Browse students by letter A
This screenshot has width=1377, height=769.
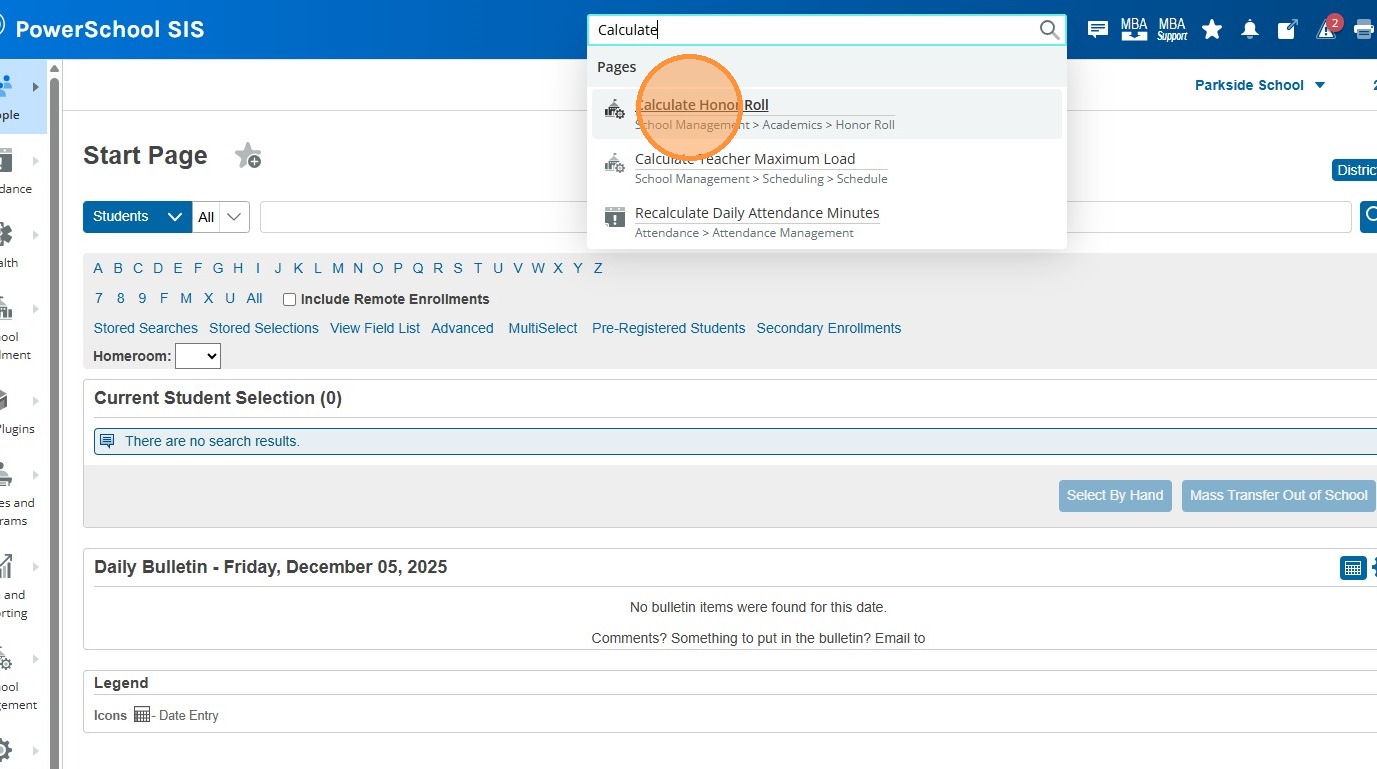pyautogui.click(x=98, y=268)
